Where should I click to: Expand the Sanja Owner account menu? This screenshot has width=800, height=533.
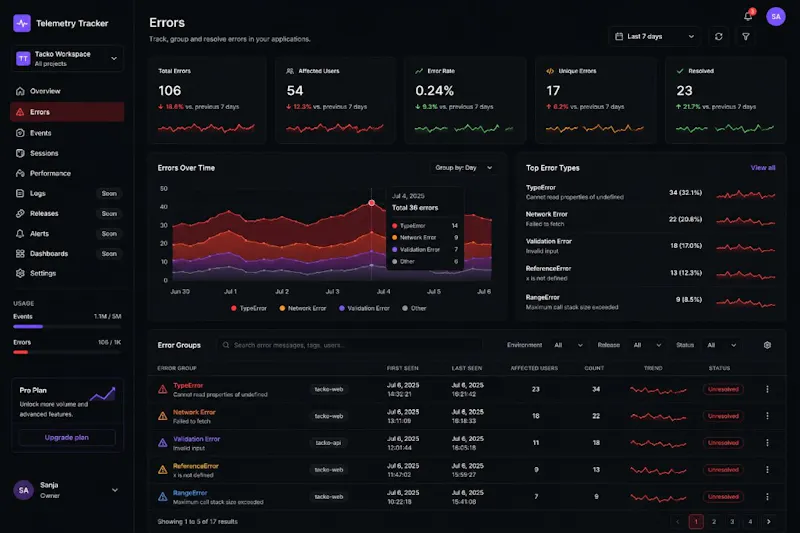[x=67, y=490]
